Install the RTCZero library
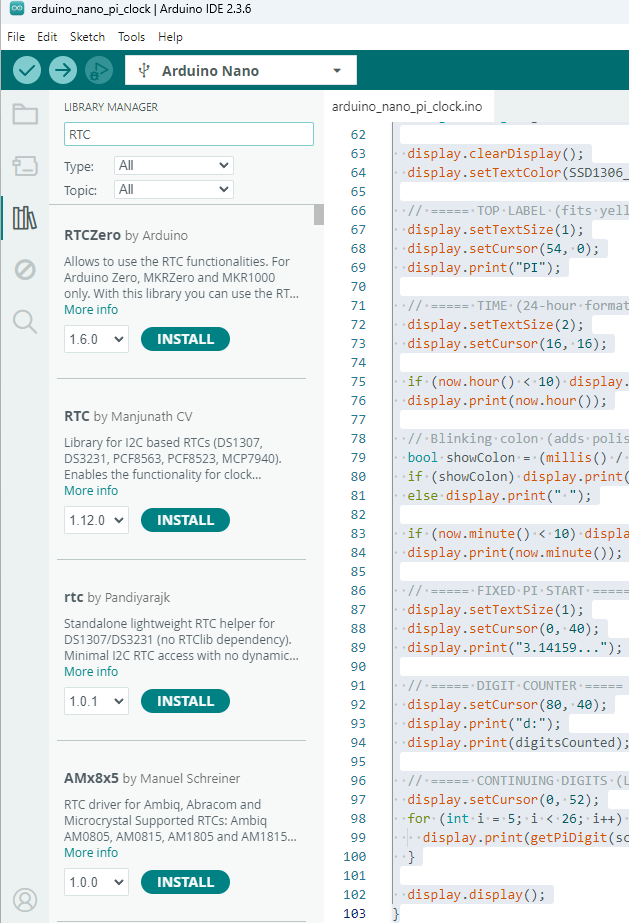Viewport: 629px width, 923px height. (185, 339)
